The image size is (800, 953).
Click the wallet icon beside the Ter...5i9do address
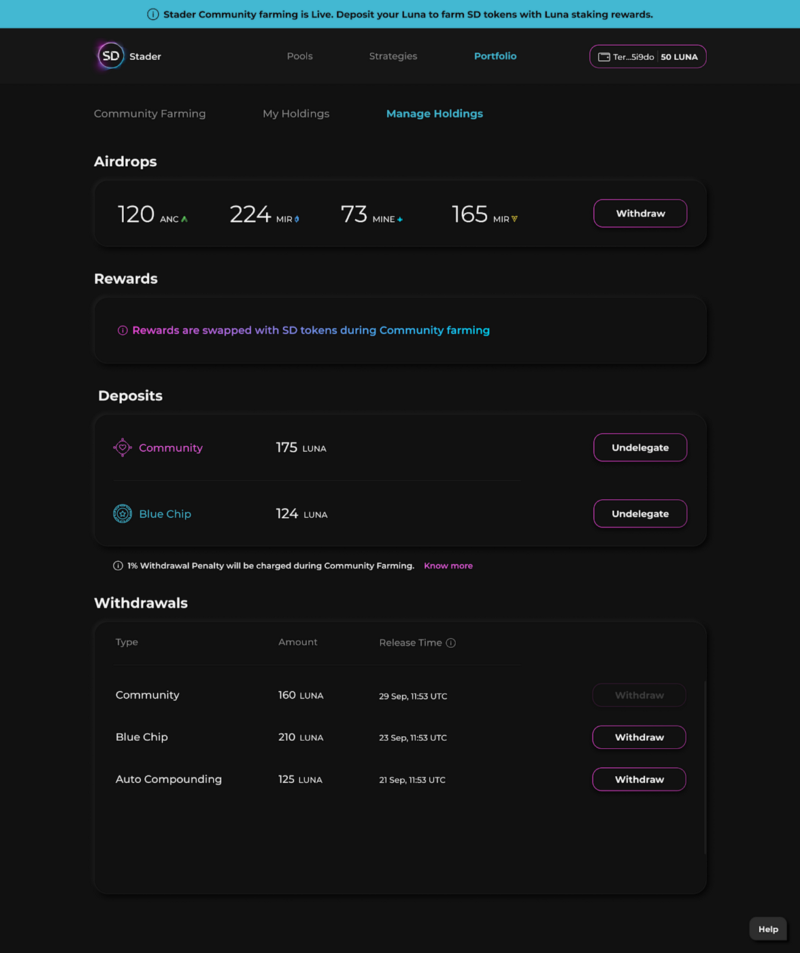[x=604, y=57]
